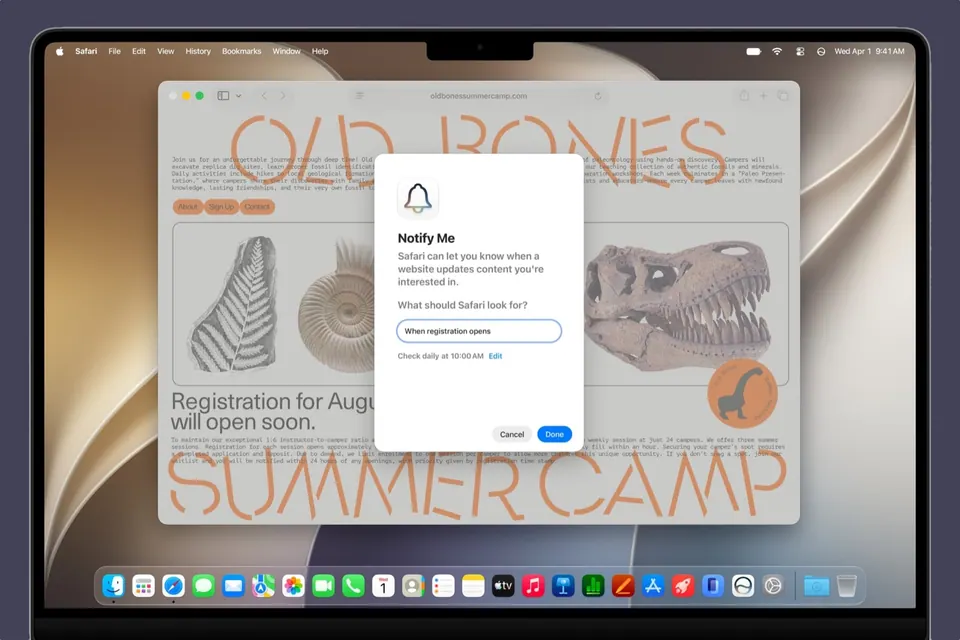Screen dimensions: 960x640
Task: Open the Help menu
Action: click(x=320, y=51)
